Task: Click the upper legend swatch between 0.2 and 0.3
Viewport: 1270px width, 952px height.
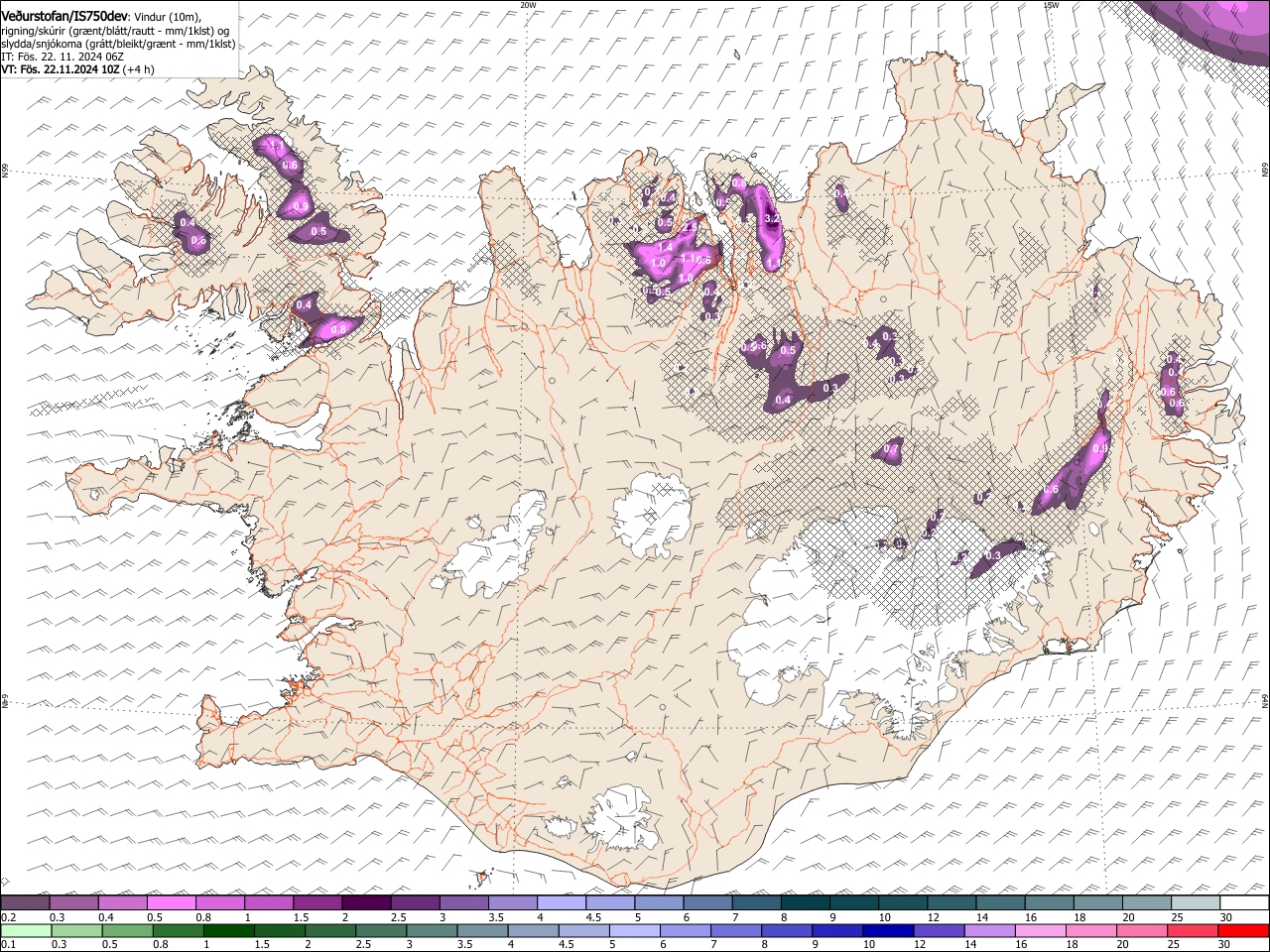Action: click(25, 902)
